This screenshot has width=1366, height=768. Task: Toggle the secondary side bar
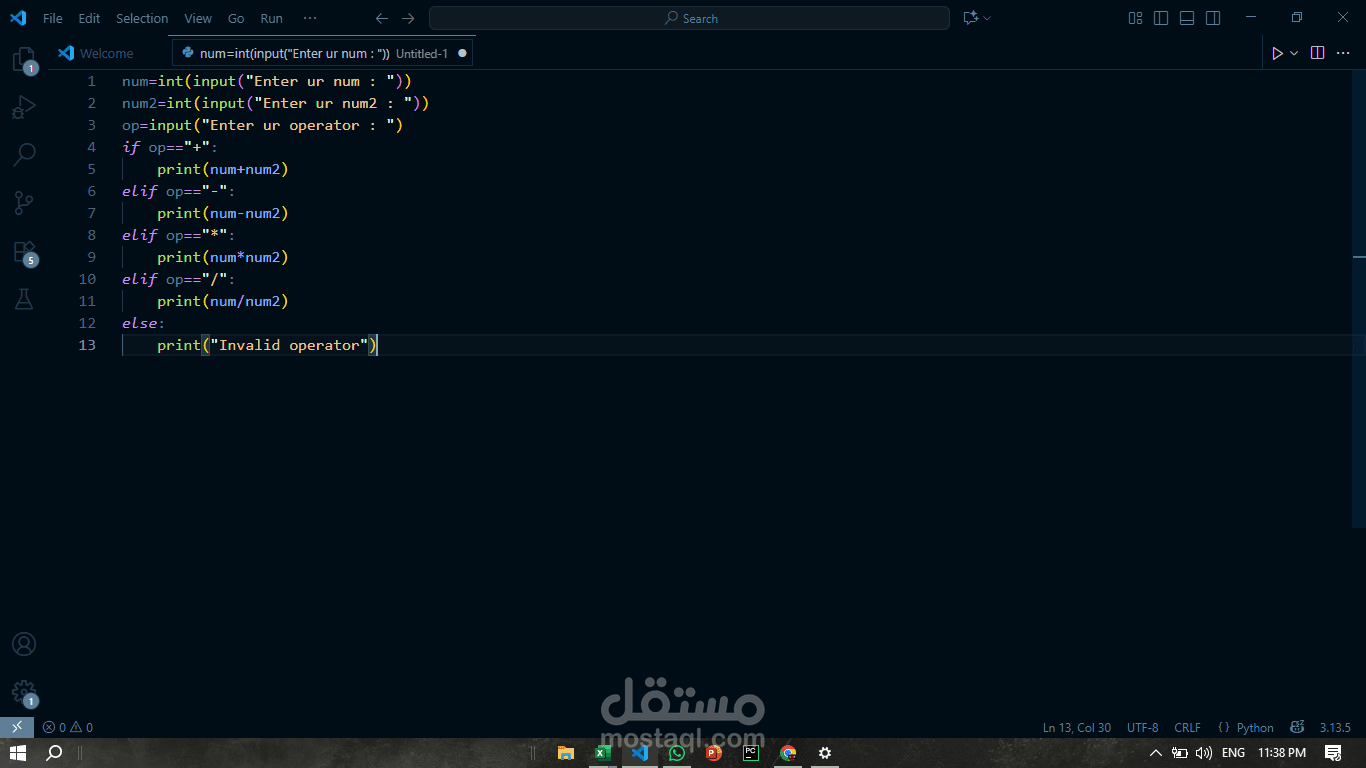(x=1213, y=18)
